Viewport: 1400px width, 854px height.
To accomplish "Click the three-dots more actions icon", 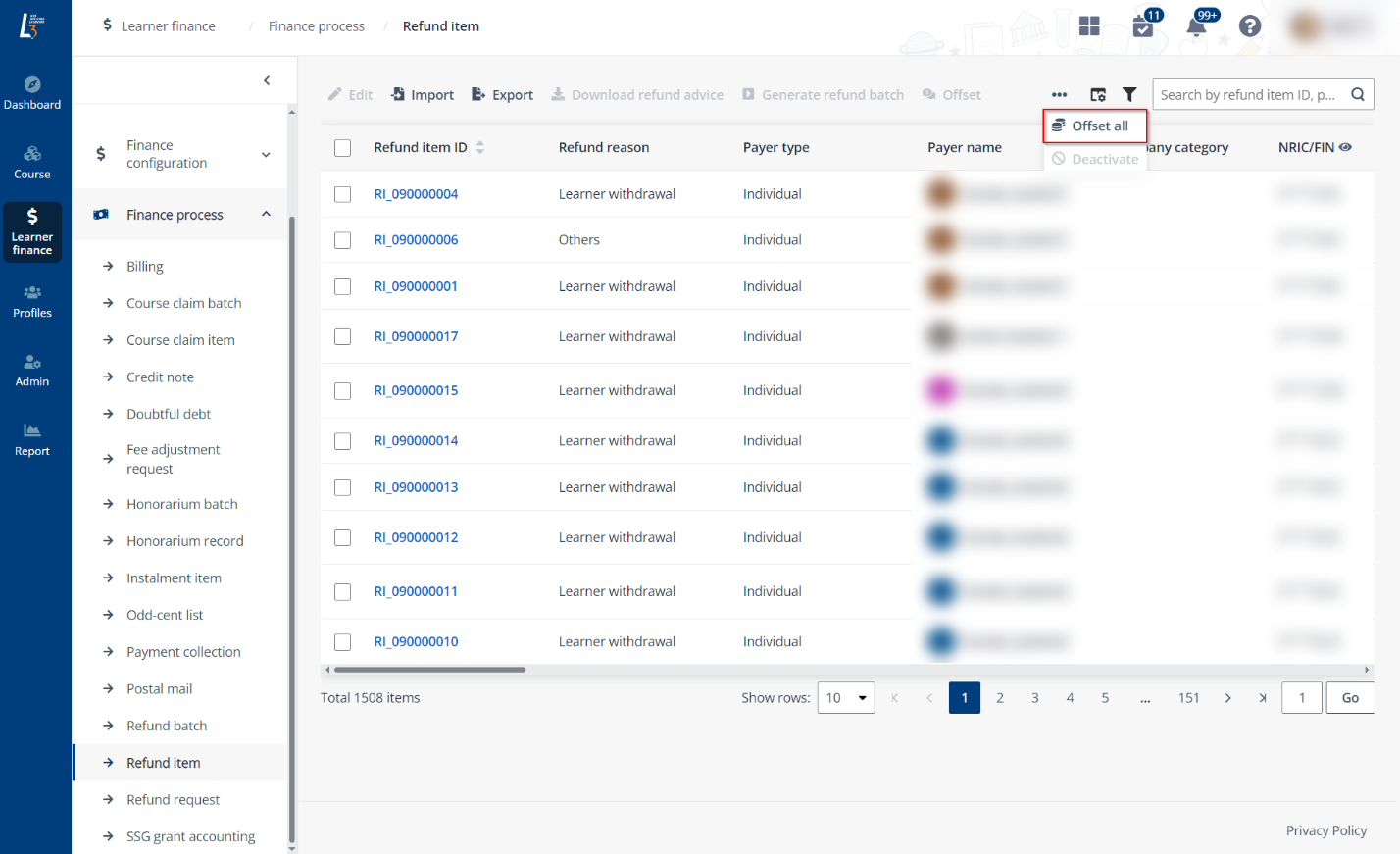I will pyautogui.click(x=1059, y=95).
